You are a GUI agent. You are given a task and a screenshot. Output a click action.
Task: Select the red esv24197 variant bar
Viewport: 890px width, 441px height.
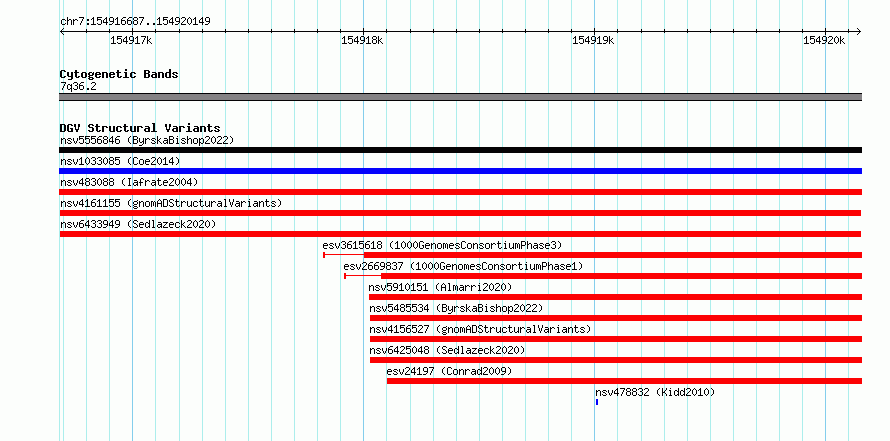pos(624,381)
